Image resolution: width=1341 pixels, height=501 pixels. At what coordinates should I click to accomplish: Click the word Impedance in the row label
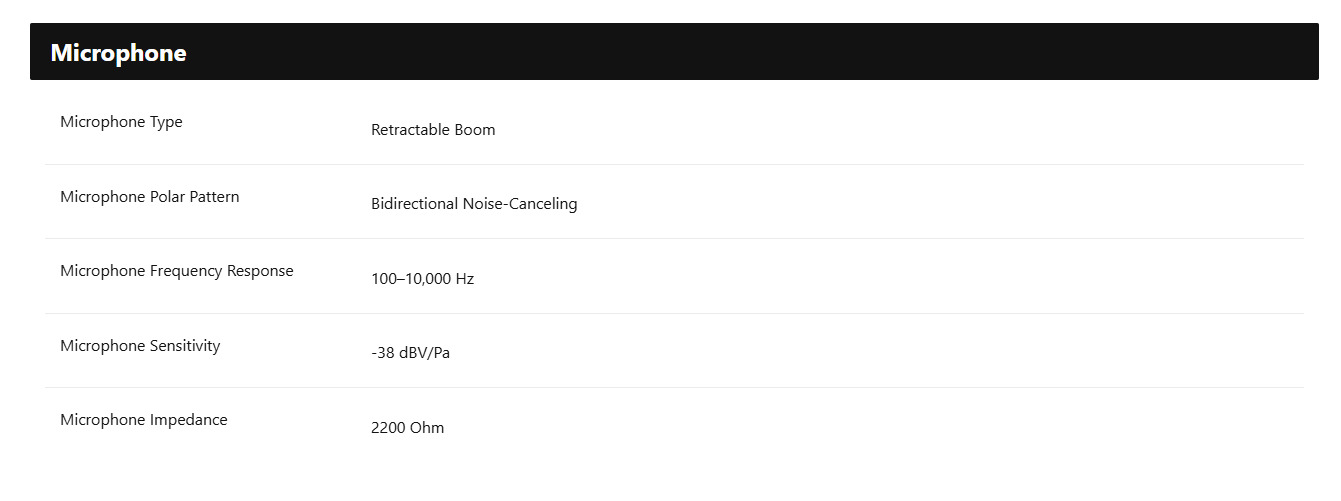pos(189,420)
